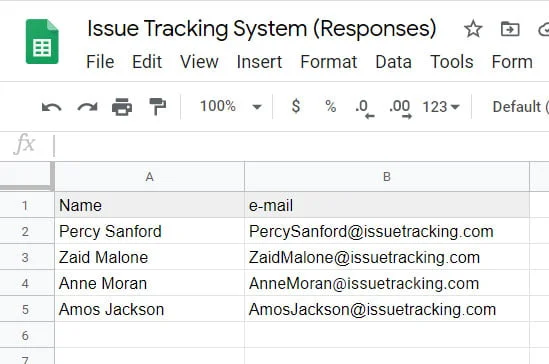Open the Insert menu
This screenshot has width=549, height=364.
pos(259,62)
